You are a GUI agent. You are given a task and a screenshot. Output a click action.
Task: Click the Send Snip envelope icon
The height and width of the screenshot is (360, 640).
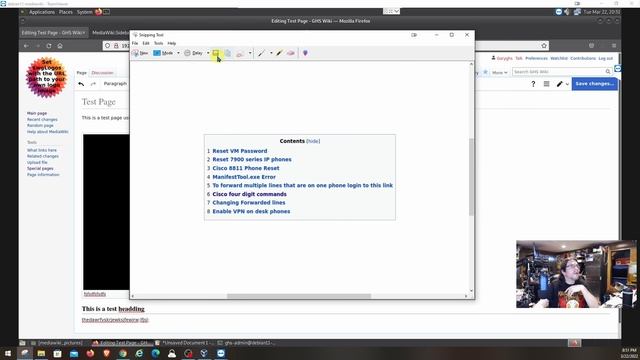point(240,53)
